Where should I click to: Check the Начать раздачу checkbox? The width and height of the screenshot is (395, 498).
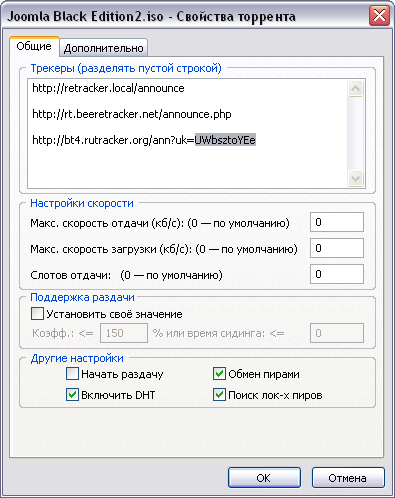[x=72, y=374]
